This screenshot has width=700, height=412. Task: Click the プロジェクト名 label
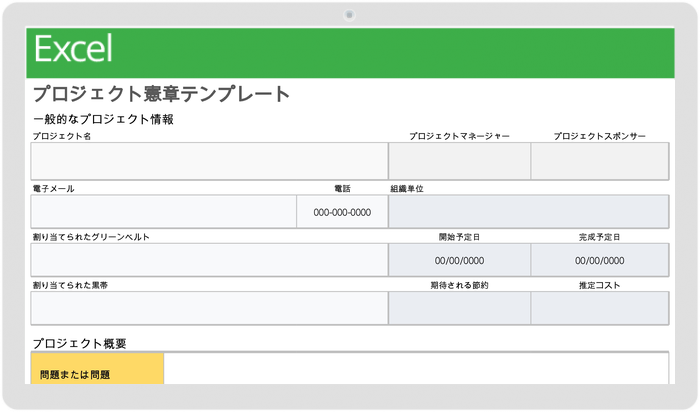(x=62, y=136)
